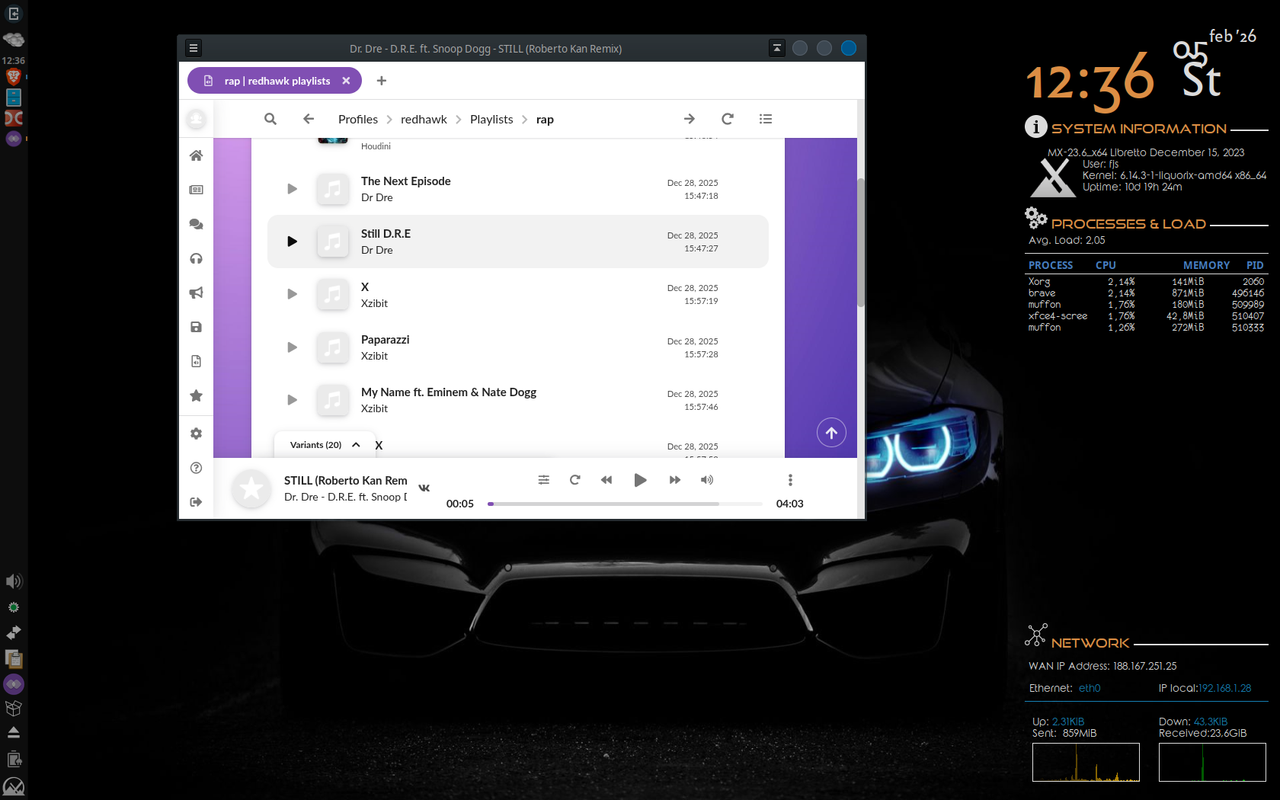This screenshot has width=1280, height=800.
Task: Open the list view options icon
Action: click(x=765, y=119)
